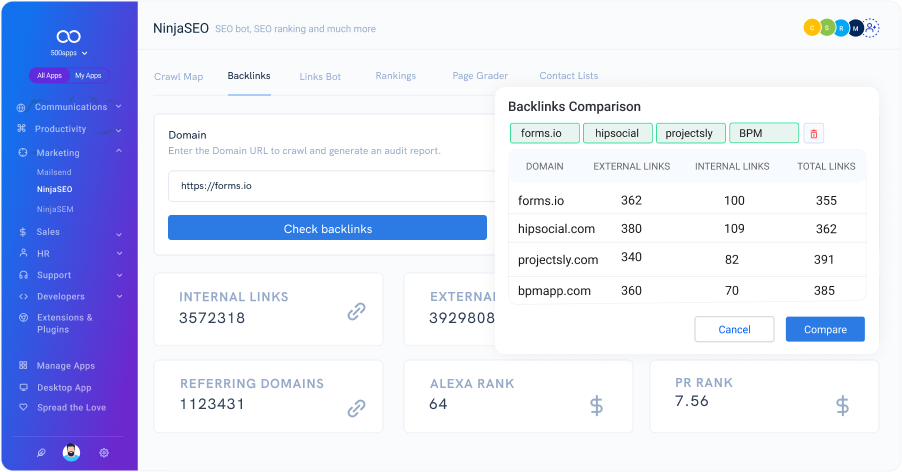Click the user avatar in sidebar footer

[x=71, y=452]
